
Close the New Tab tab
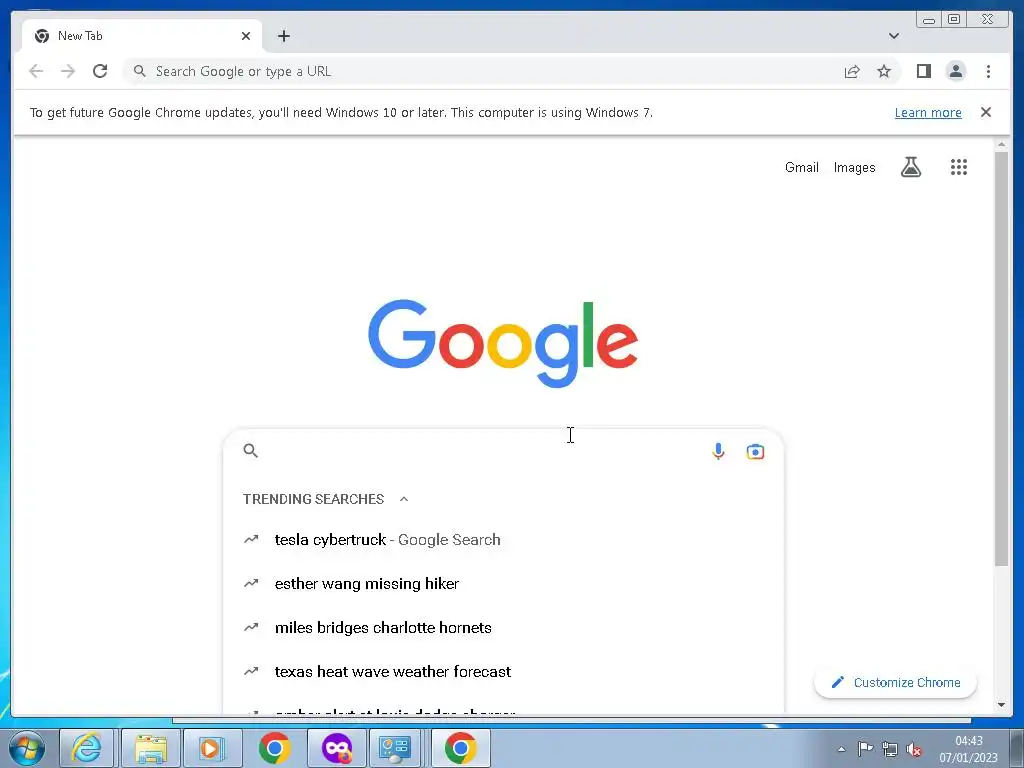click(x=246, y=36)
